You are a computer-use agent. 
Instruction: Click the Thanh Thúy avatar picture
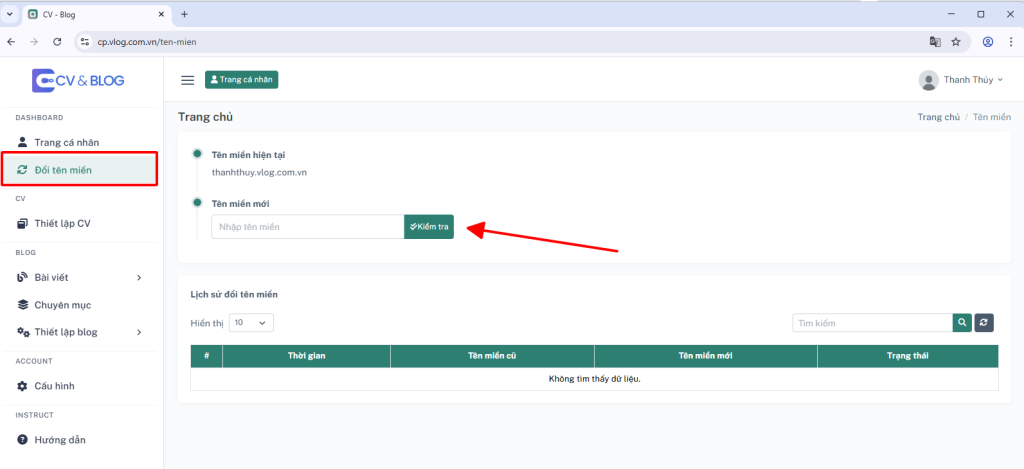(x=928, y=80)
